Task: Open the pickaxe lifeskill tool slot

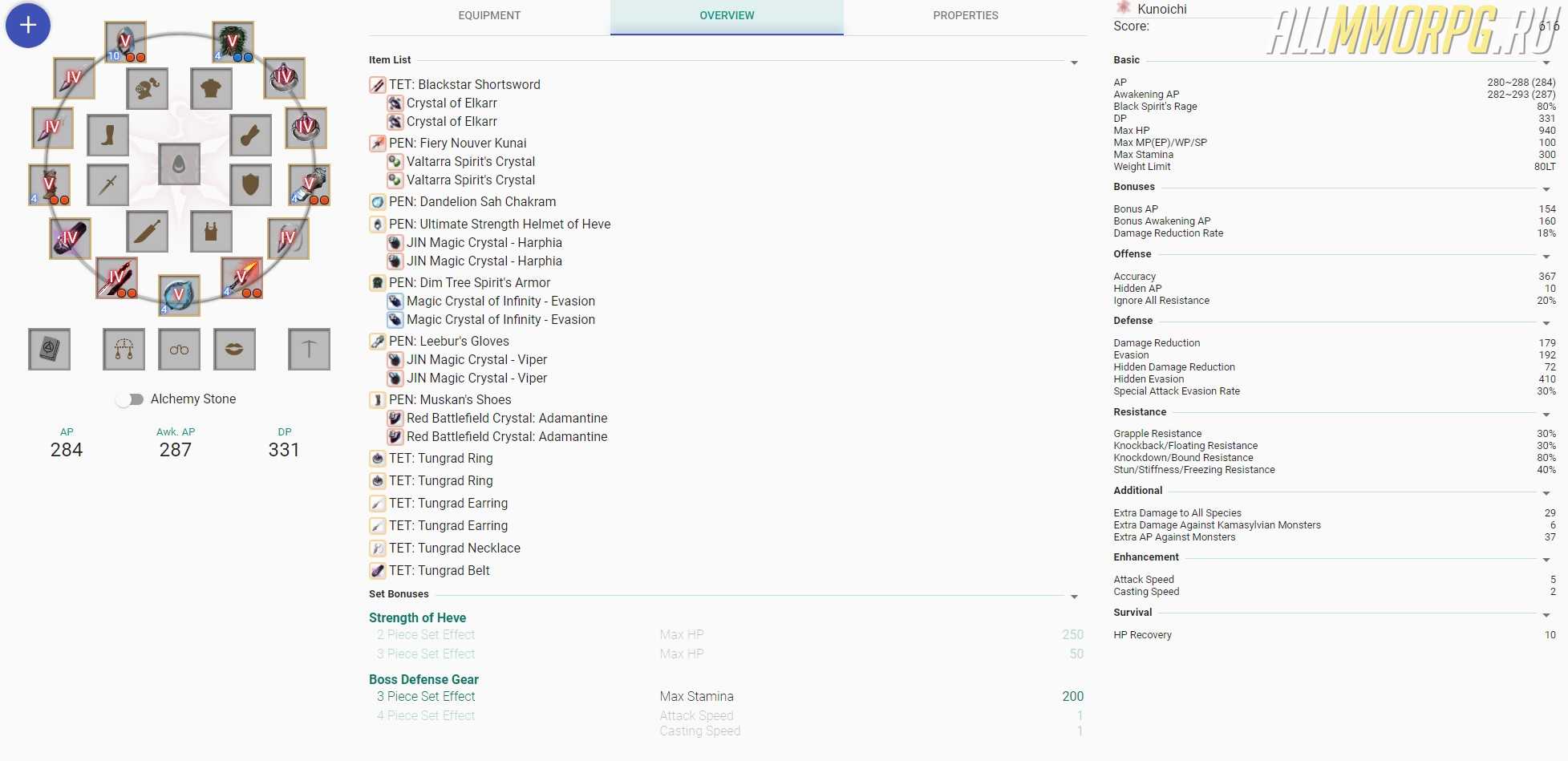Action: click(x=309, y=349)
